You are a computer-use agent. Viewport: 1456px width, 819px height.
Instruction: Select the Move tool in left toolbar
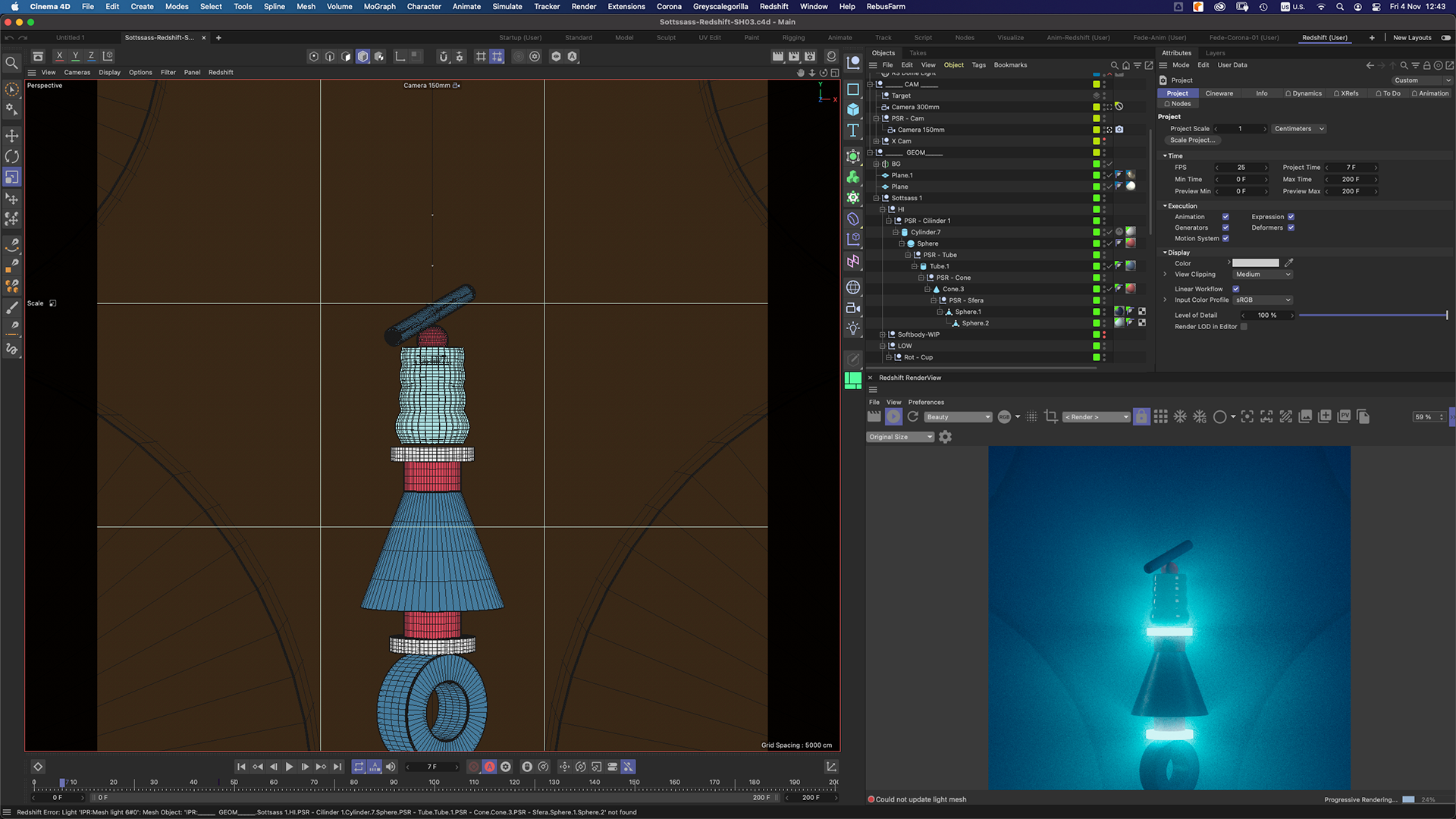click(12, 136)
